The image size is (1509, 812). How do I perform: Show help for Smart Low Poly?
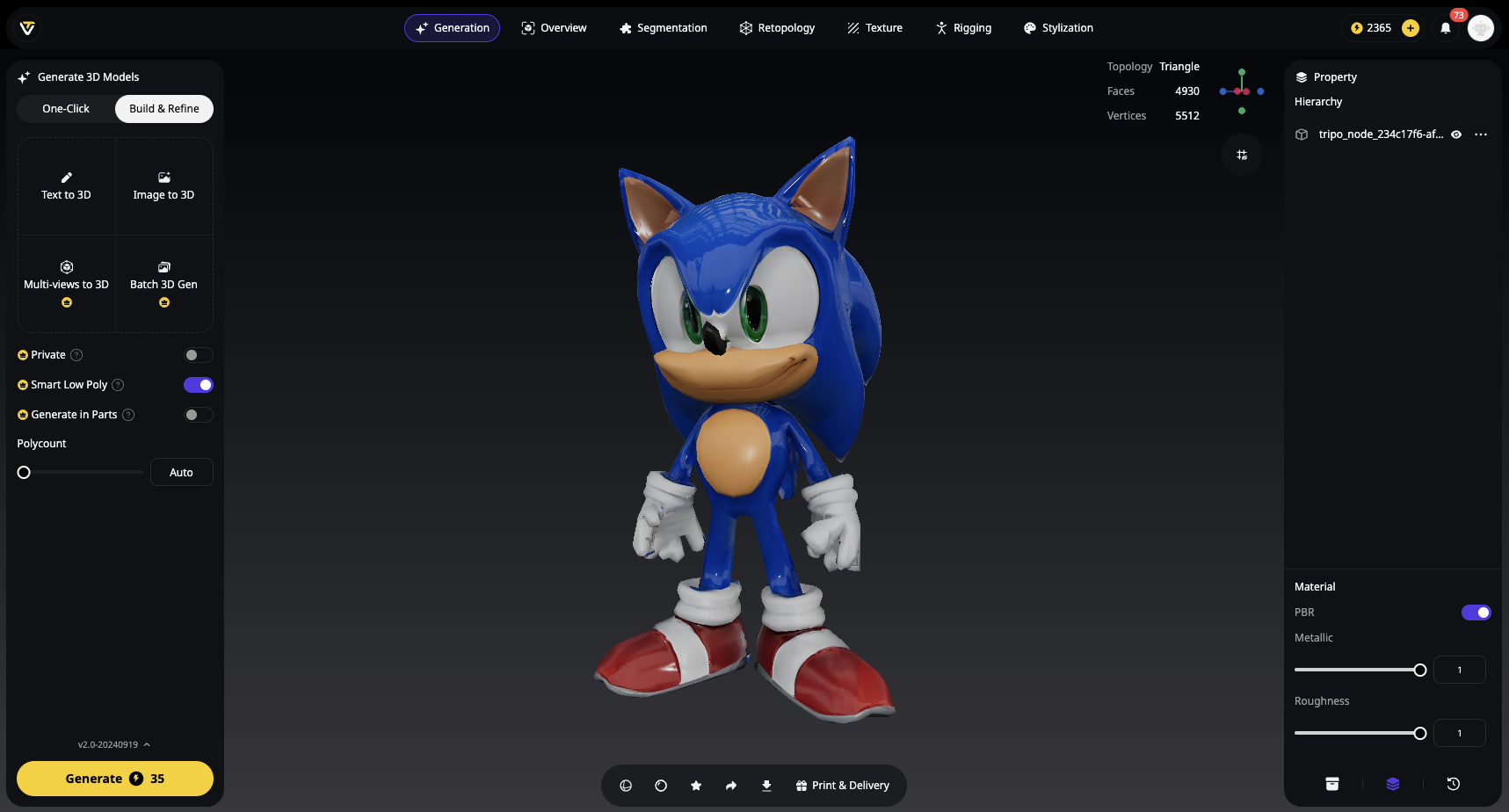pyautogui.click(x=118, y=385)
